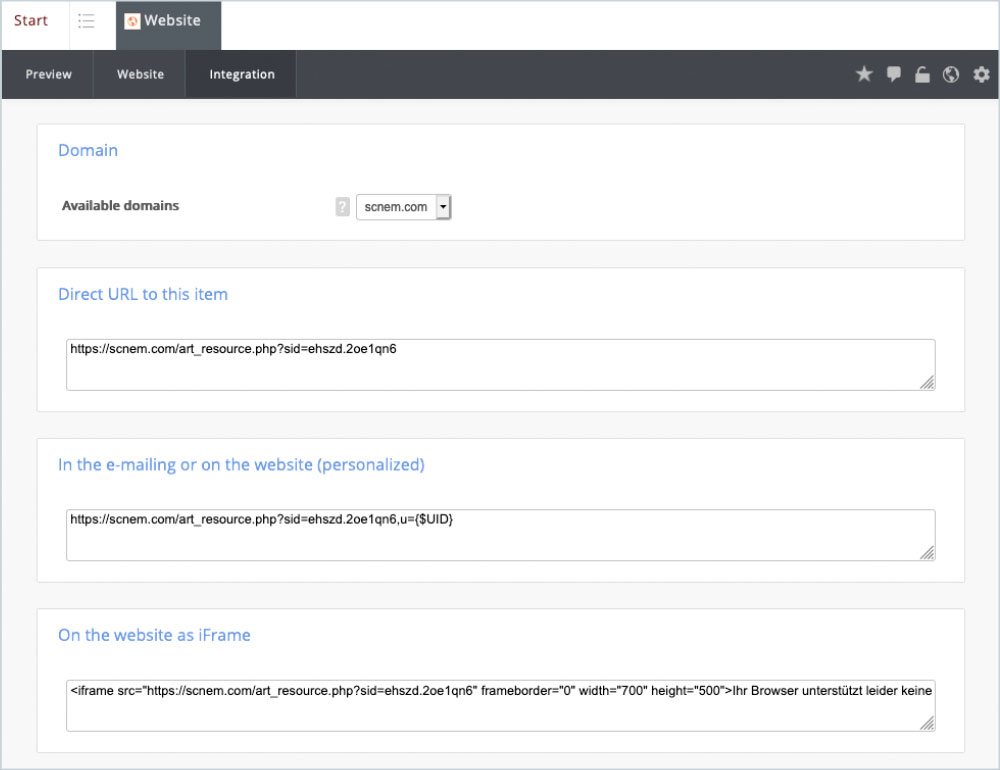This screenshot has width=1000, height=770.
Task: Go to the Start tab
Action: (x=31, y=20)
